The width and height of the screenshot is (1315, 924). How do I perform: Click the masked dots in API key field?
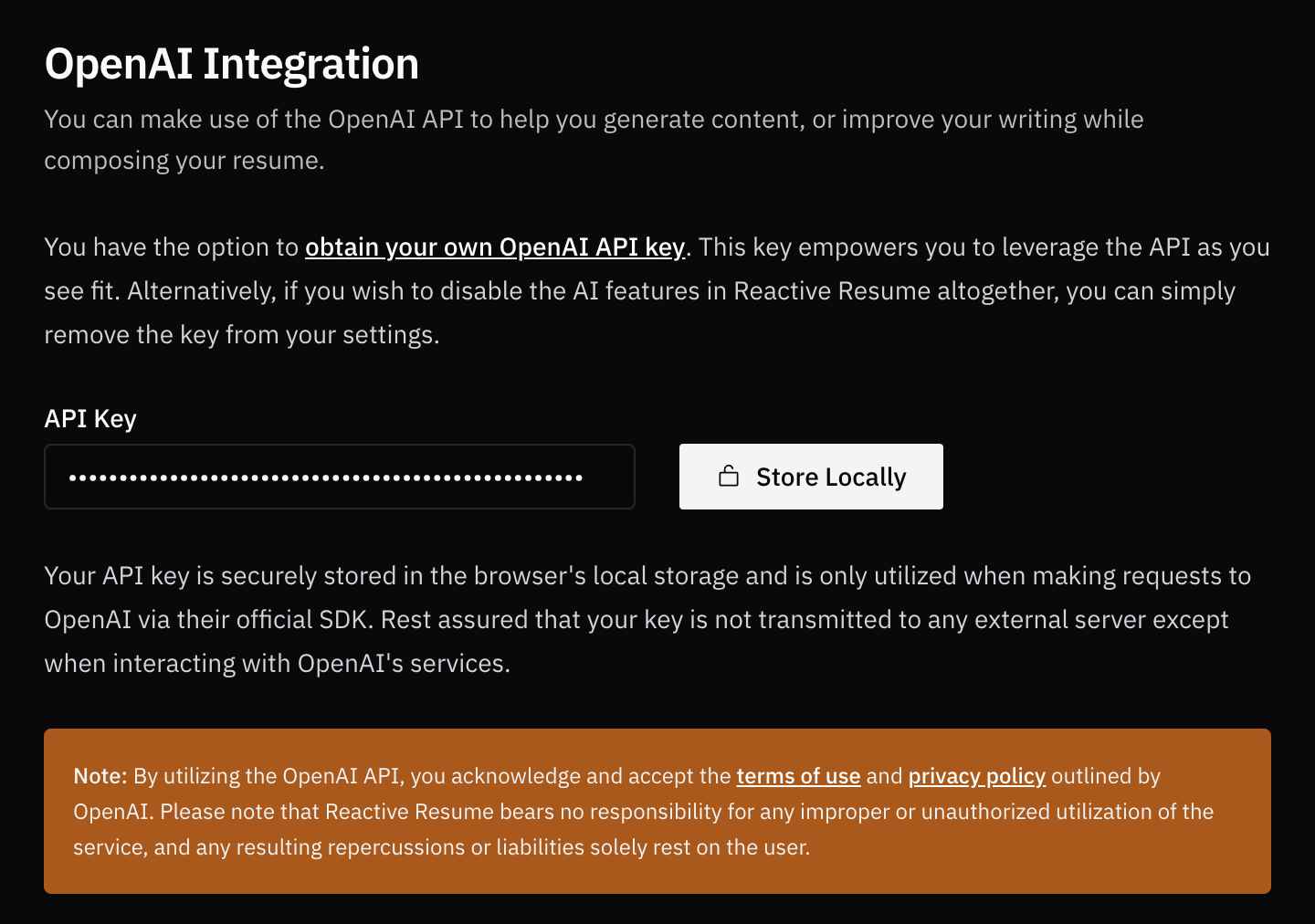point(325,478)
